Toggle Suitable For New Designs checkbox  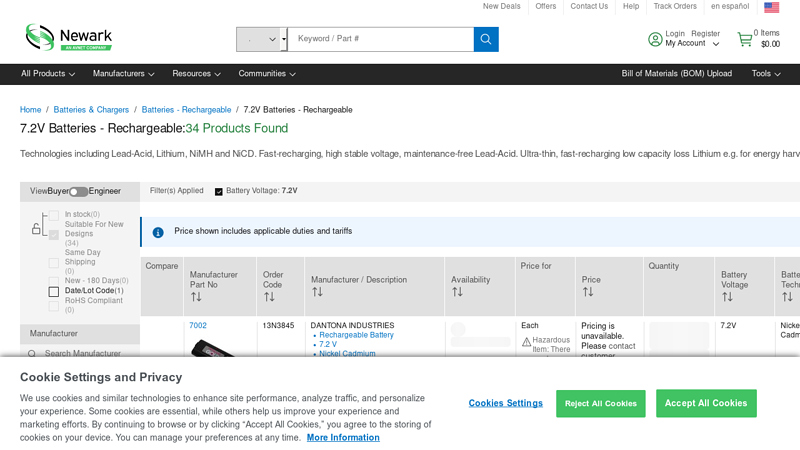54,234
